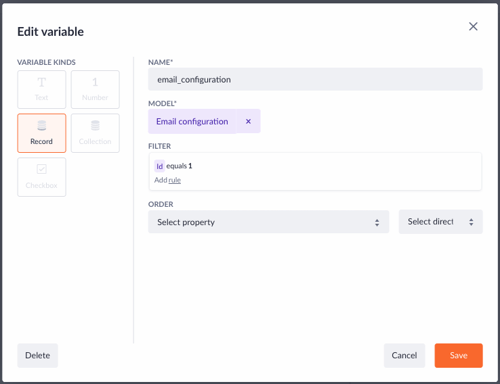Click the Id filter property tag
The image size is (500, 384).
[x=160, y=166]
